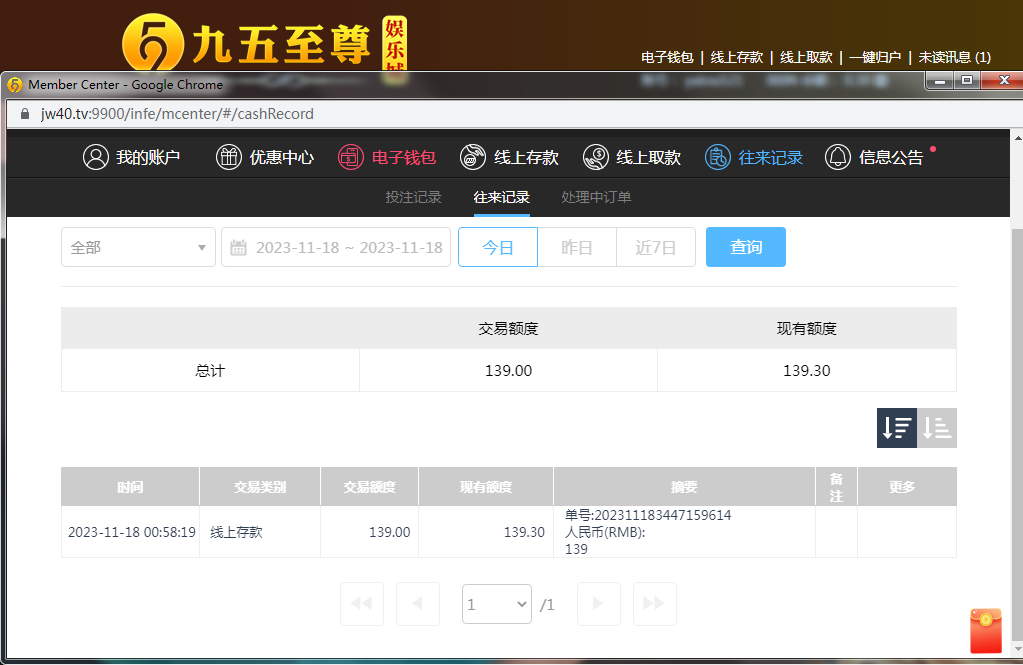Click 线上存款 link in background page header

coord(737,57)
